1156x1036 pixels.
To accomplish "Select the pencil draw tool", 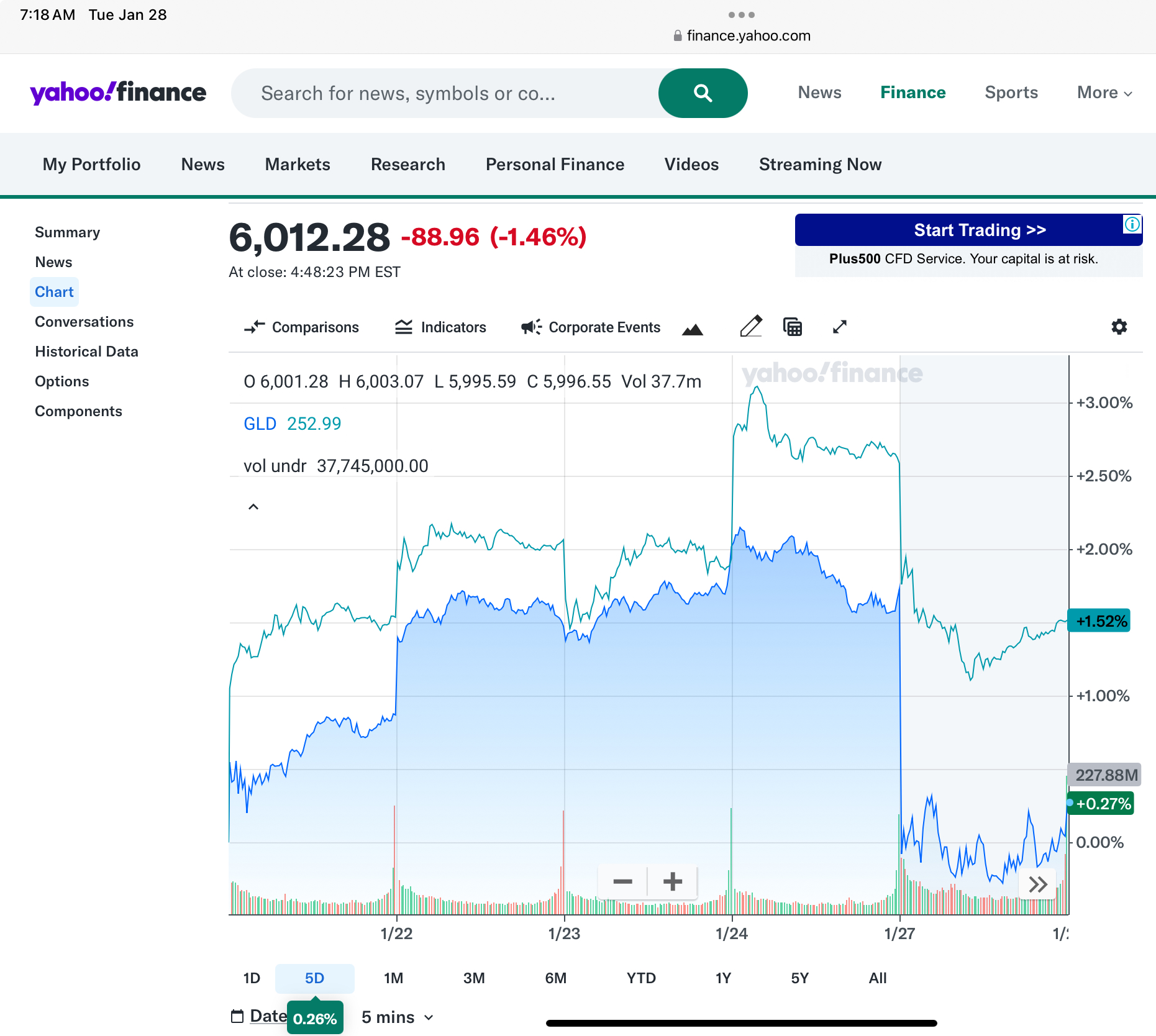I will coord(750,327).
